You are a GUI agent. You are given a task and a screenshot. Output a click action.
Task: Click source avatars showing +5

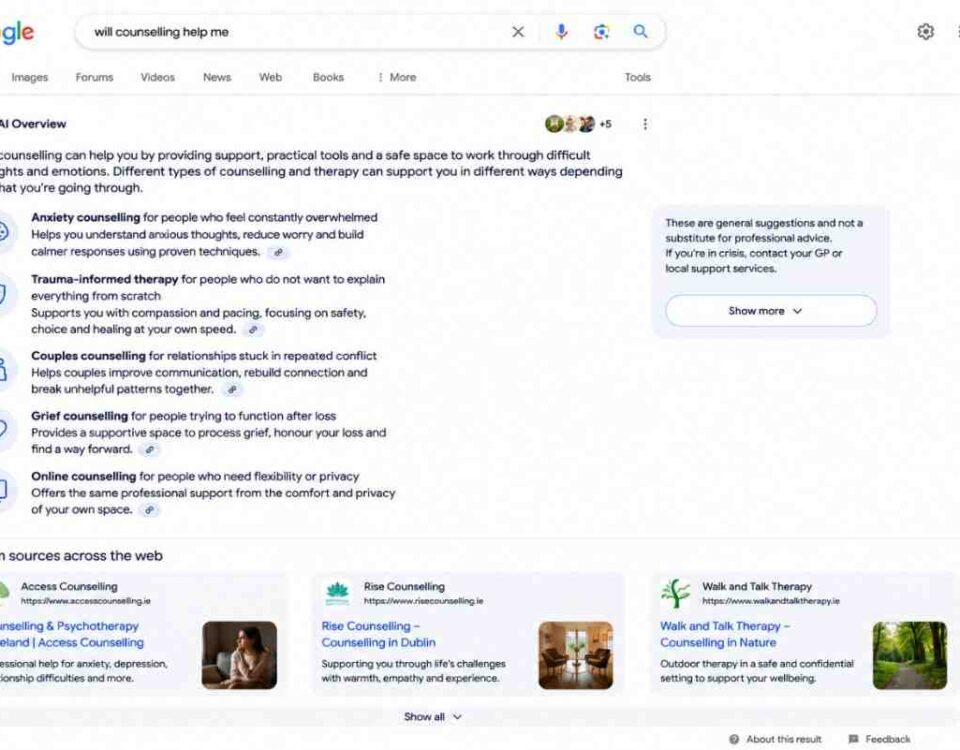click(x=578, y=124)
